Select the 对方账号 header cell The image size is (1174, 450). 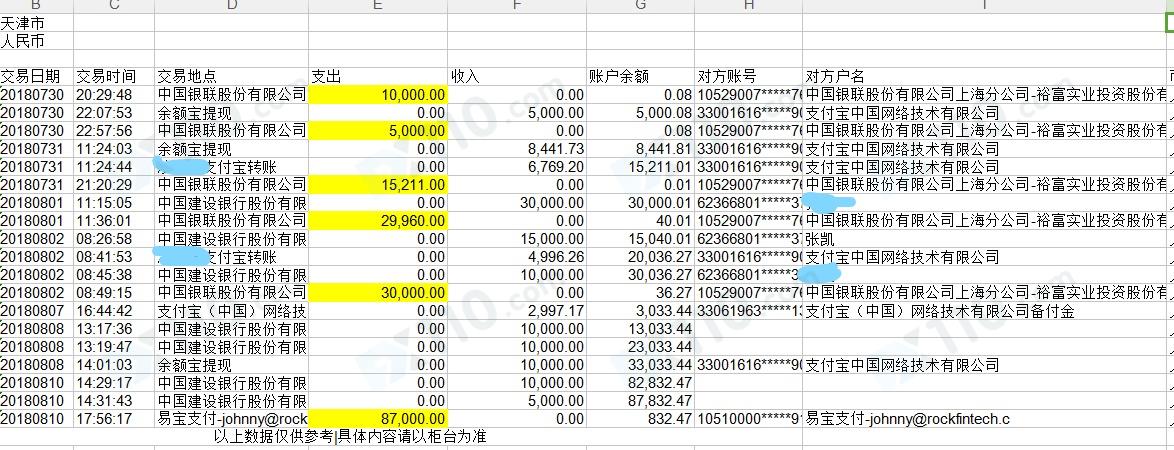749,76
